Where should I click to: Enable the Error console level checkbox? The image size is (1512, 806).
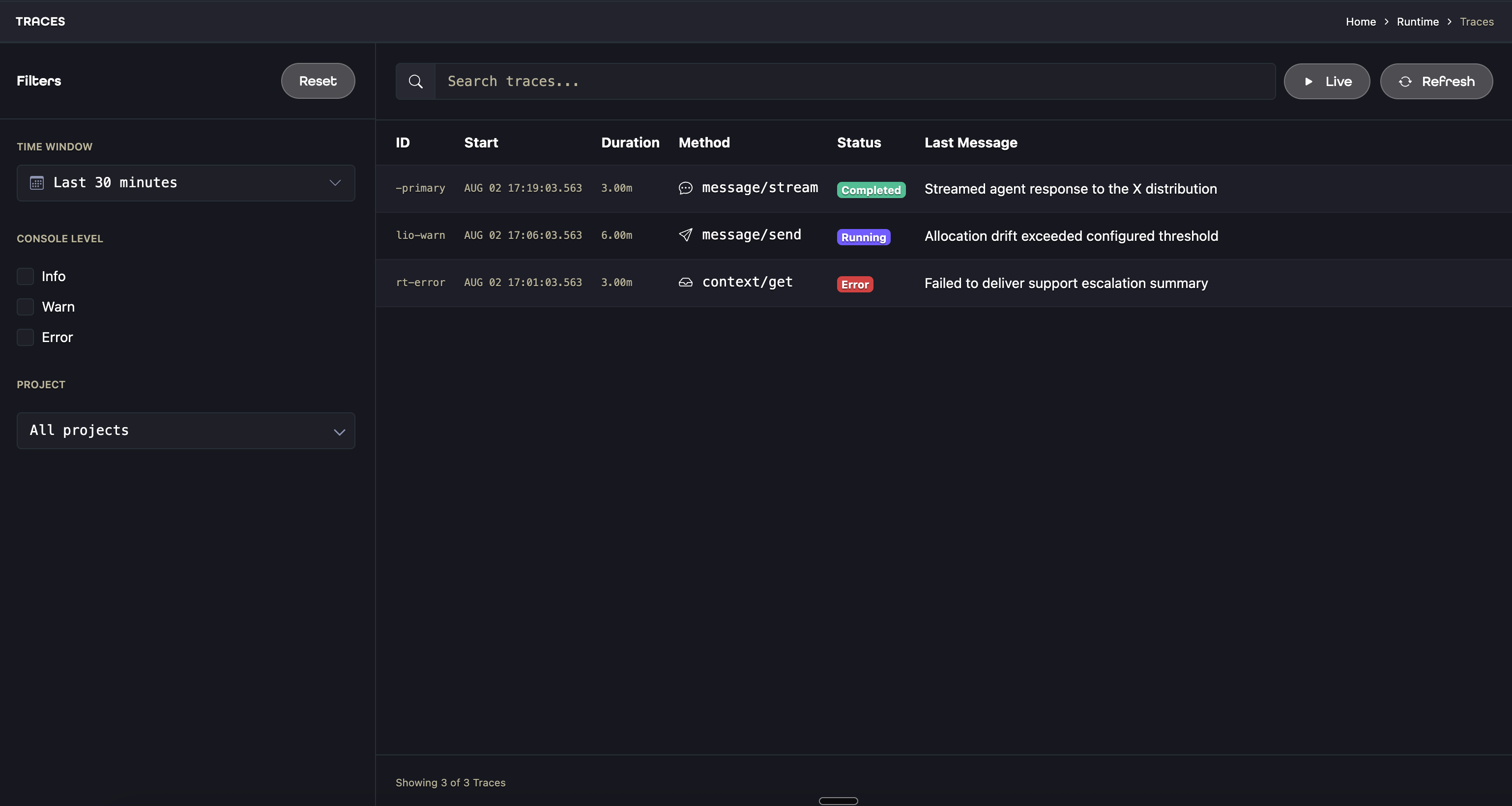point(25,338)
